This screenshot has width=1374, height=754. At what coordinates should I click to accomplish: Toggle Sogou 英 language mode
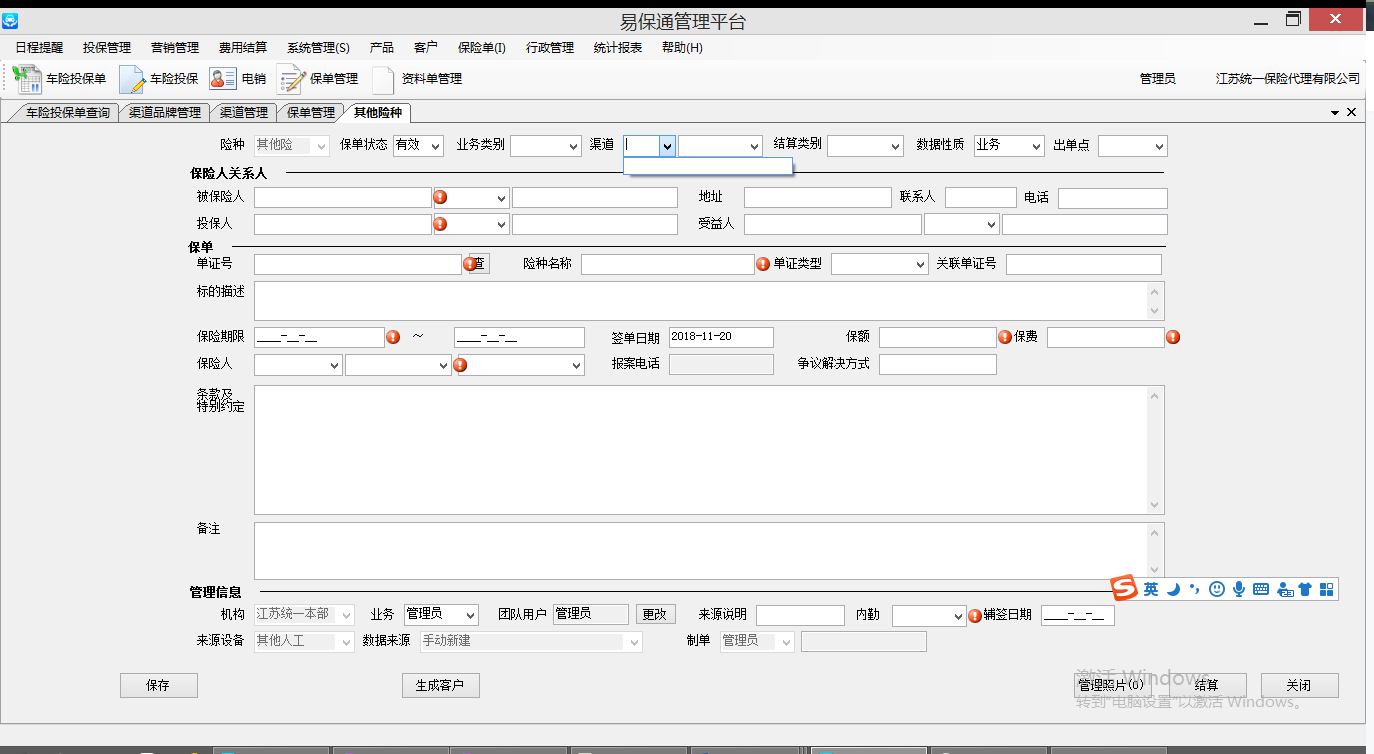point(1151,589)
